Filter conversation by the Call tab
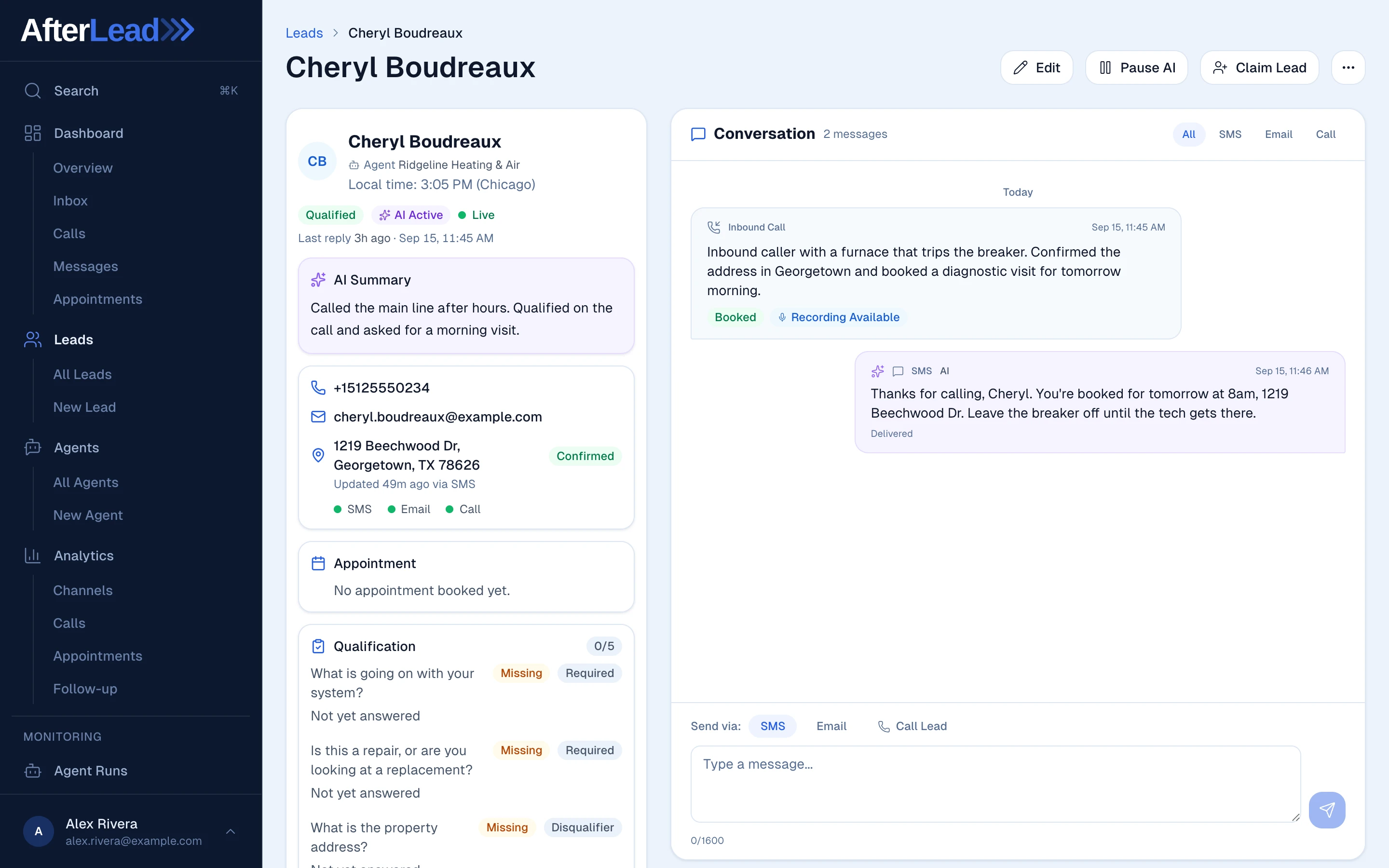Image resolution: width=1389 pixels, height=868 pixels. (1325, 135)
